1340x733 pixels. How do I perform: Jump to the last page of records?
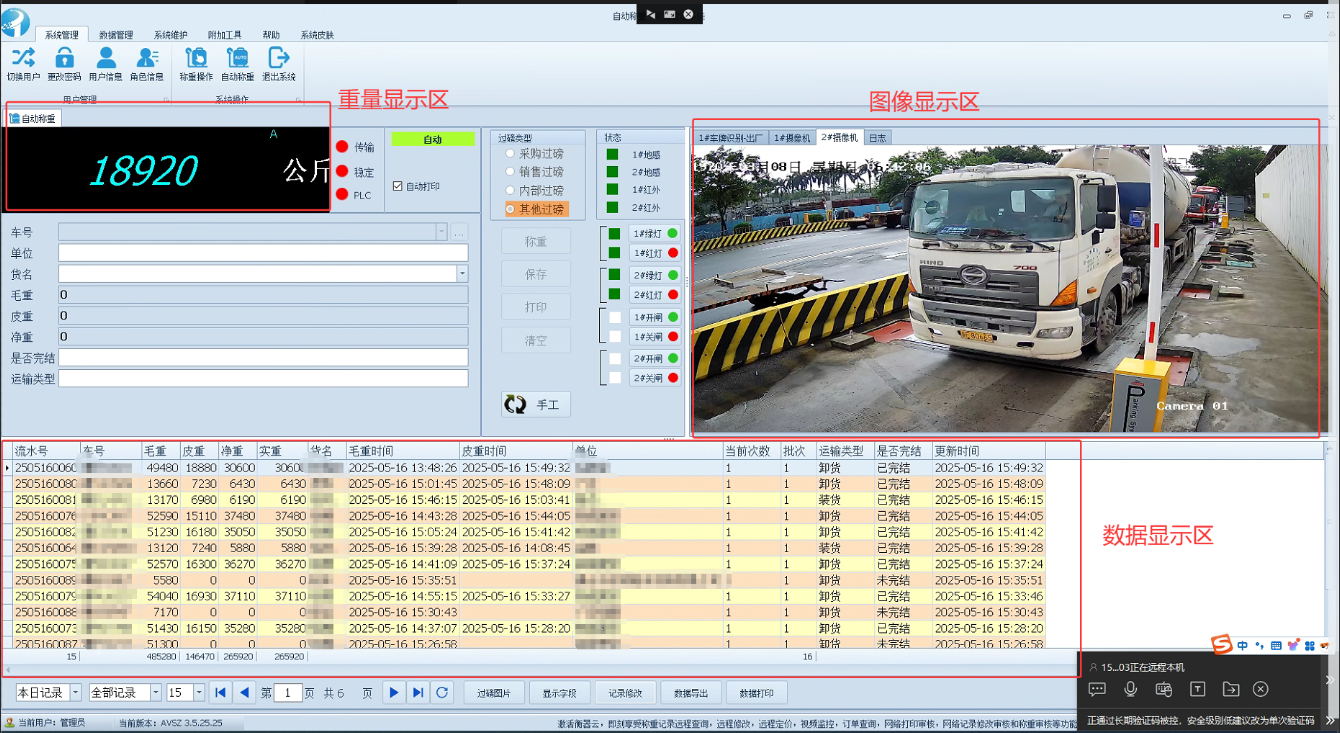pyautogui.click(x=418, y=692)
